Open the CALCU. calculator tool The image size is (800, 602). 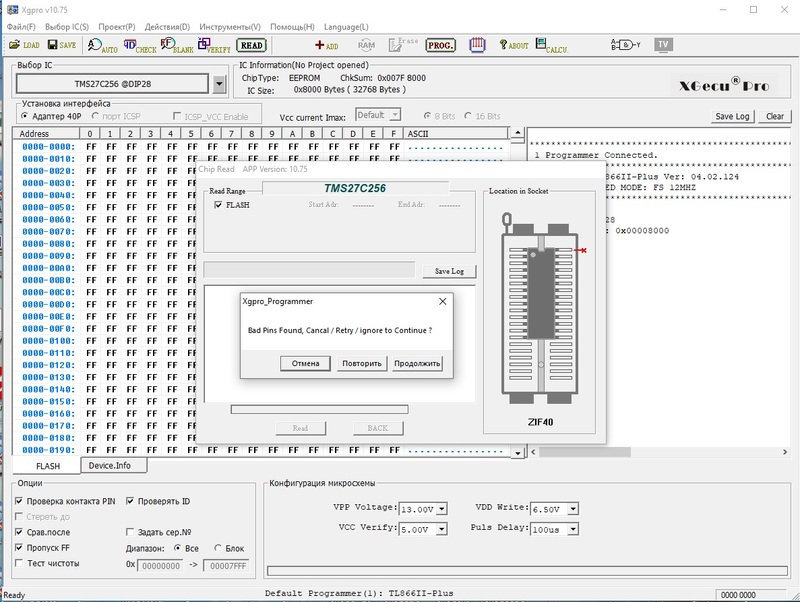pyautogui.click(x=552, y=45)
